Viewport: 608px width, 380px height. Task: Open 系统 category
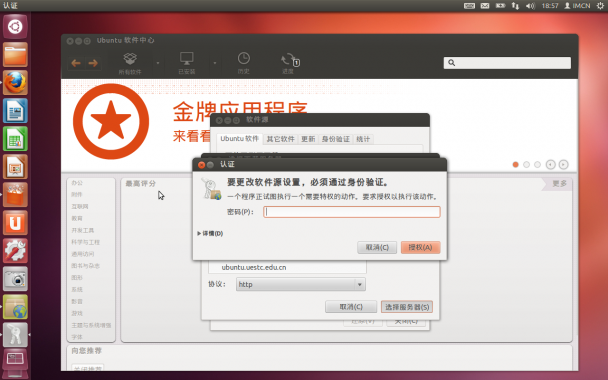[77, 289]
